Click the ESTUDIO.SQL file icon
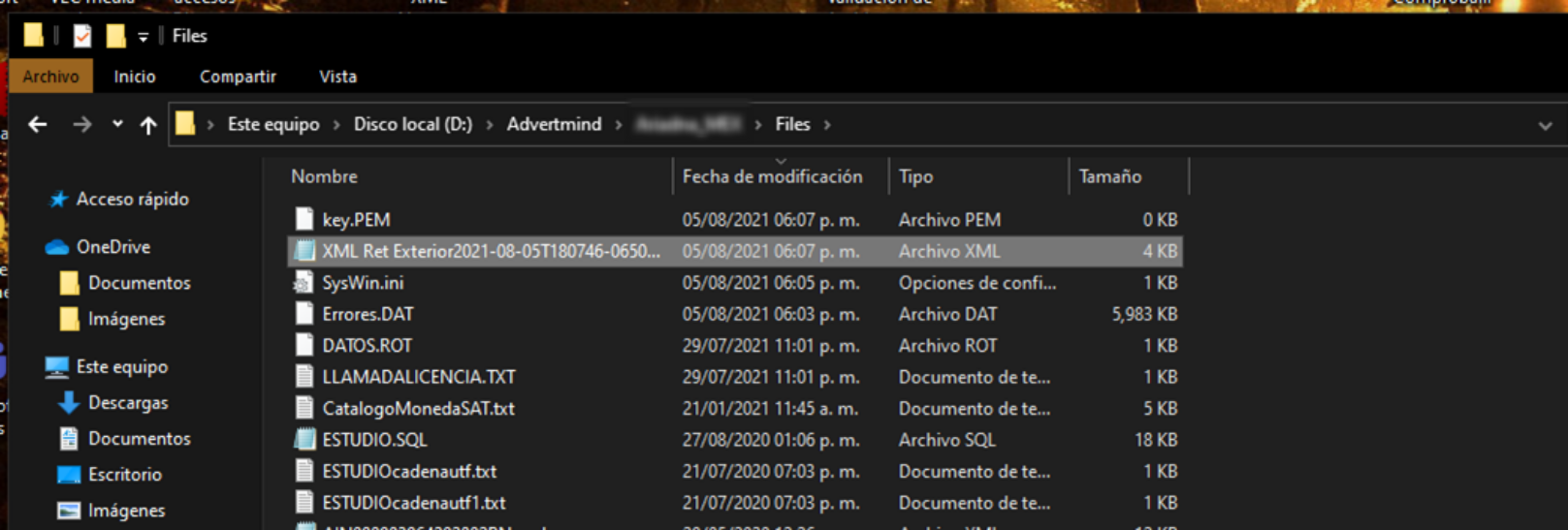The height and width of the screenshot is (530, 1568). (304, 439)
